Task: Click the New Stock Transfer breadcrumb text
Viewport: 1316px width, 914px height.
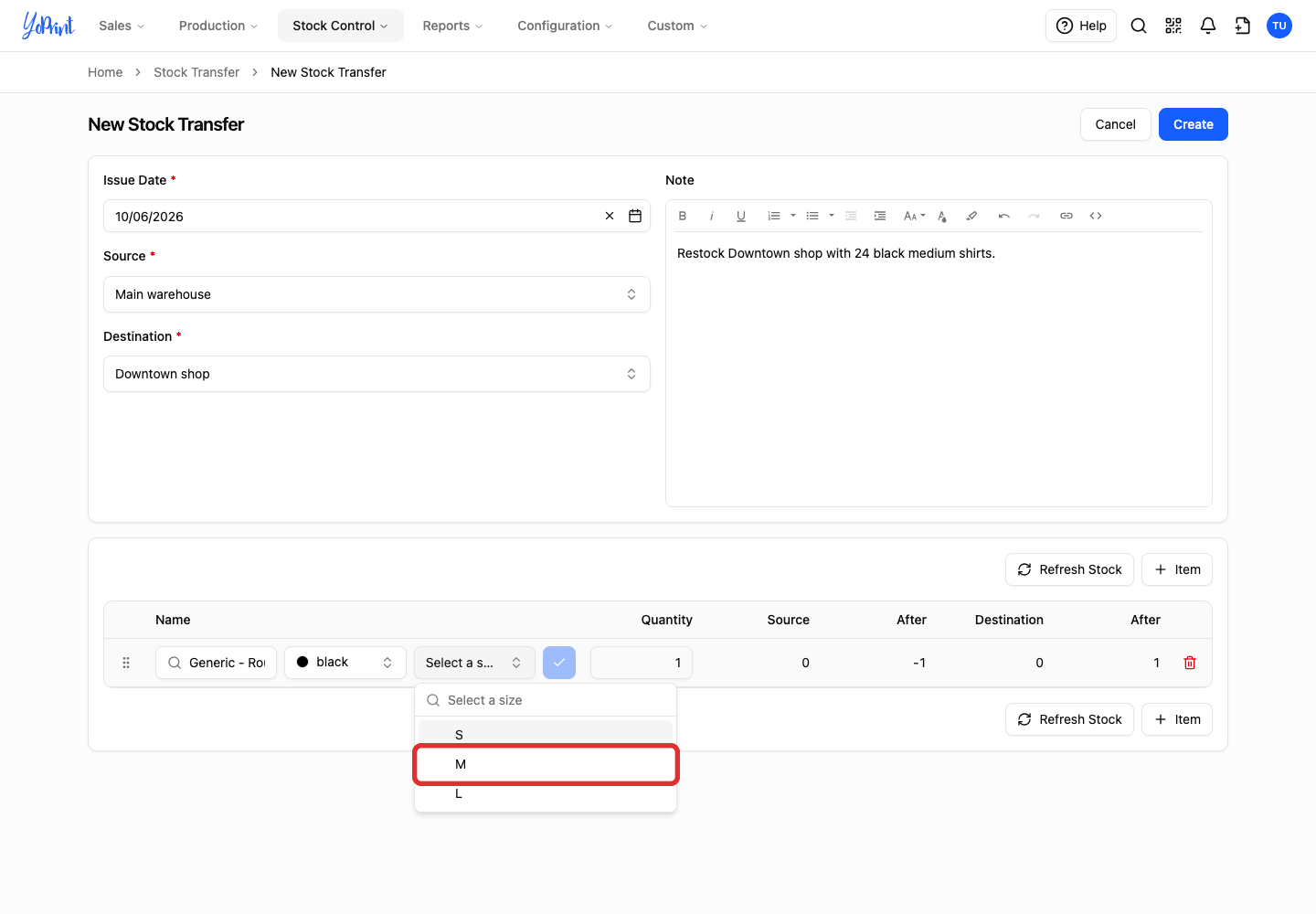Action: coord(328,72)
